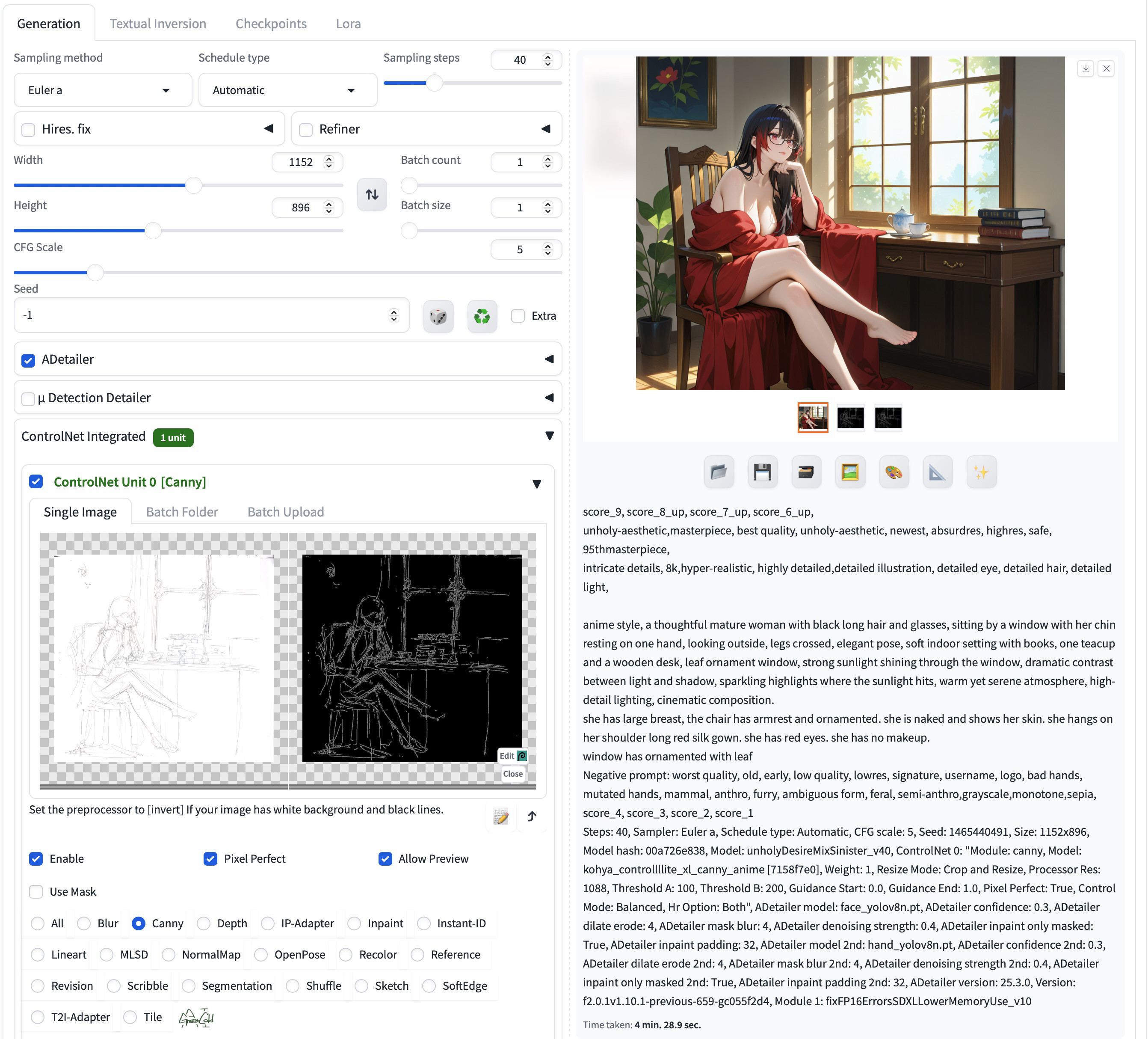Click the sparkle upscale icon

coord(981,472)
